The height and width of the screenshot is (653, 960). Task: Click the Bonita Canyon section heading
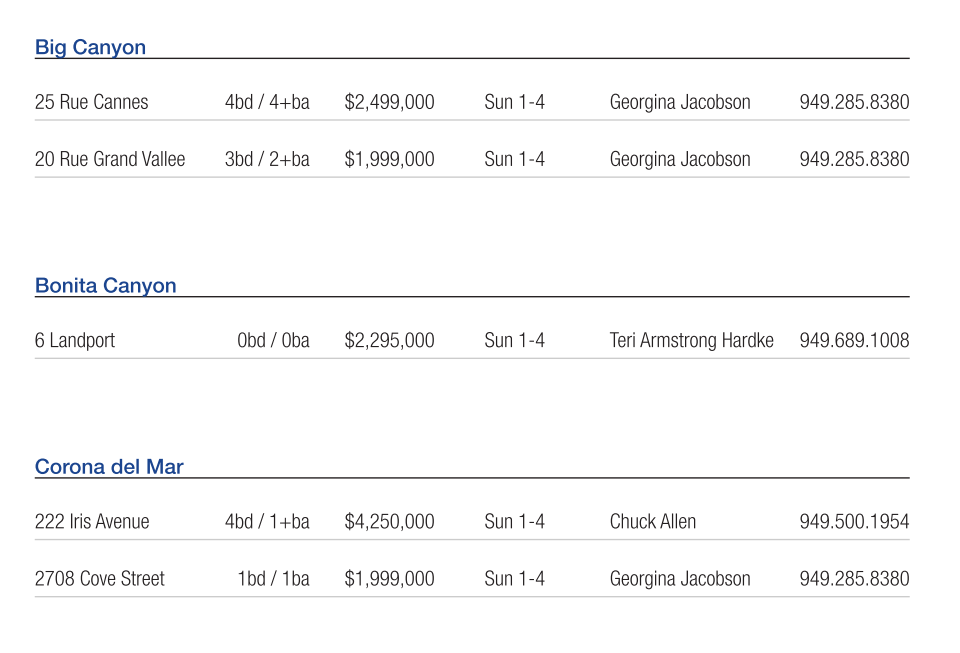point(105,285)
